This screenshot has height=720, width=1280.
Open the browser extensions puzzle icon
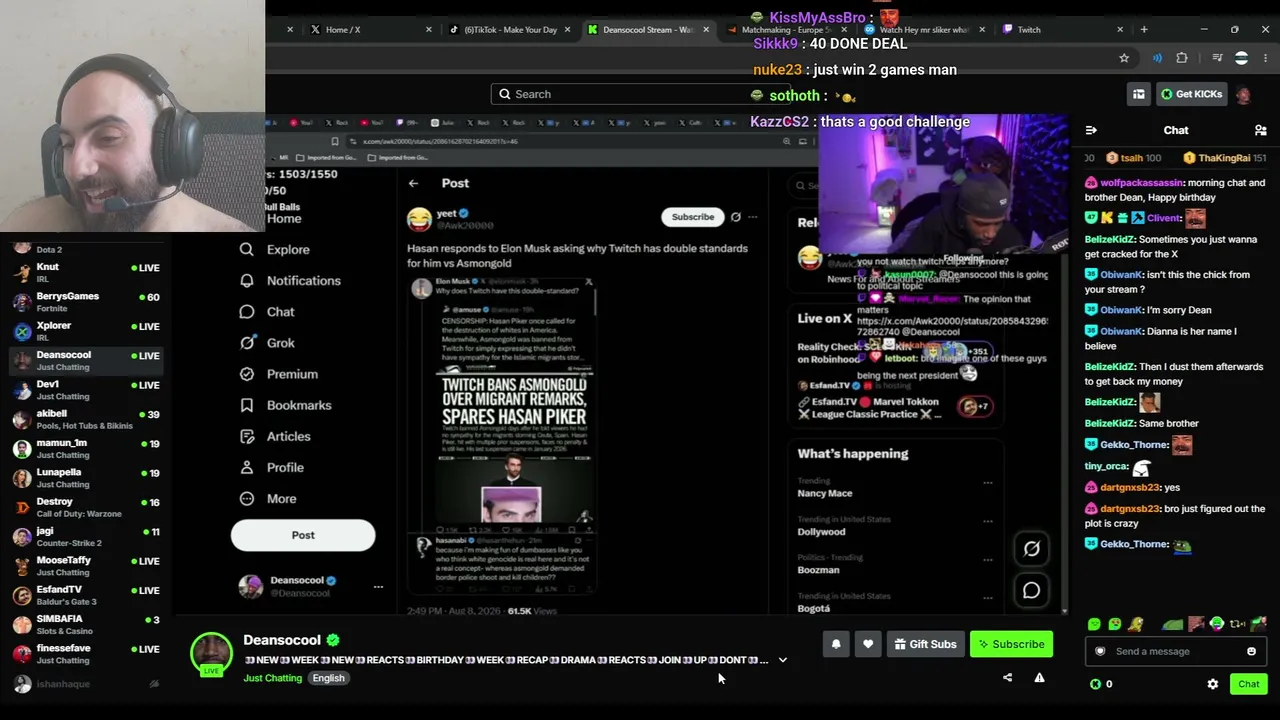pyautogui.click(x=1182, y=58)
